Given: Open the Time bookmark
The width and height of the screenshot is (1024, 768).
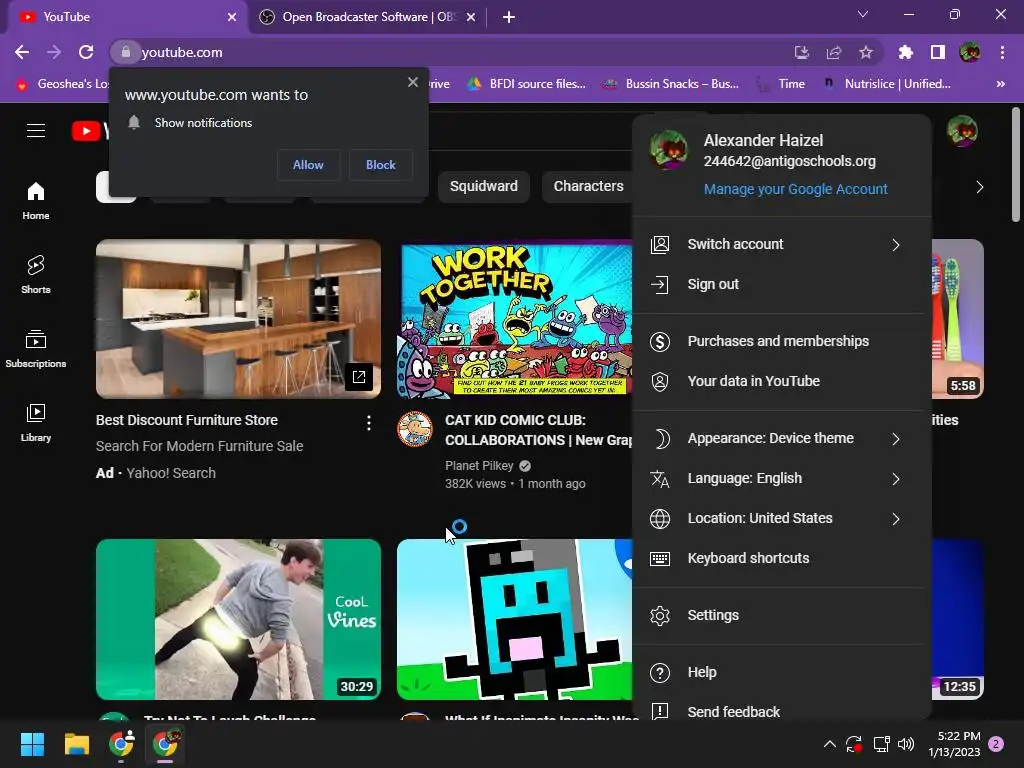Looking at the screenshot, I should click(x=780, y=84).
